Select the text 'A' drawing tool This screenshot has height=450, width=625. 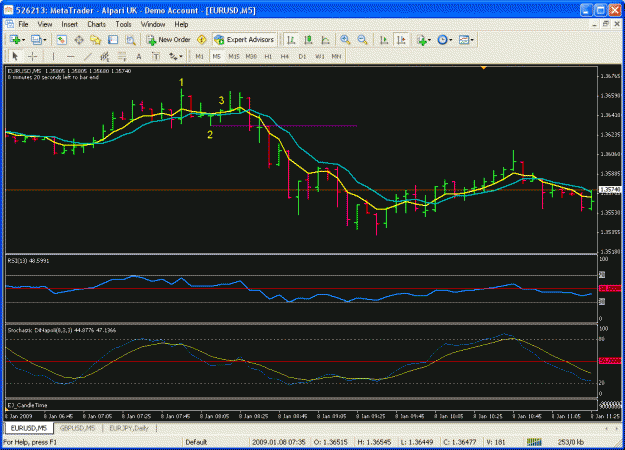(x=139, y=56)
